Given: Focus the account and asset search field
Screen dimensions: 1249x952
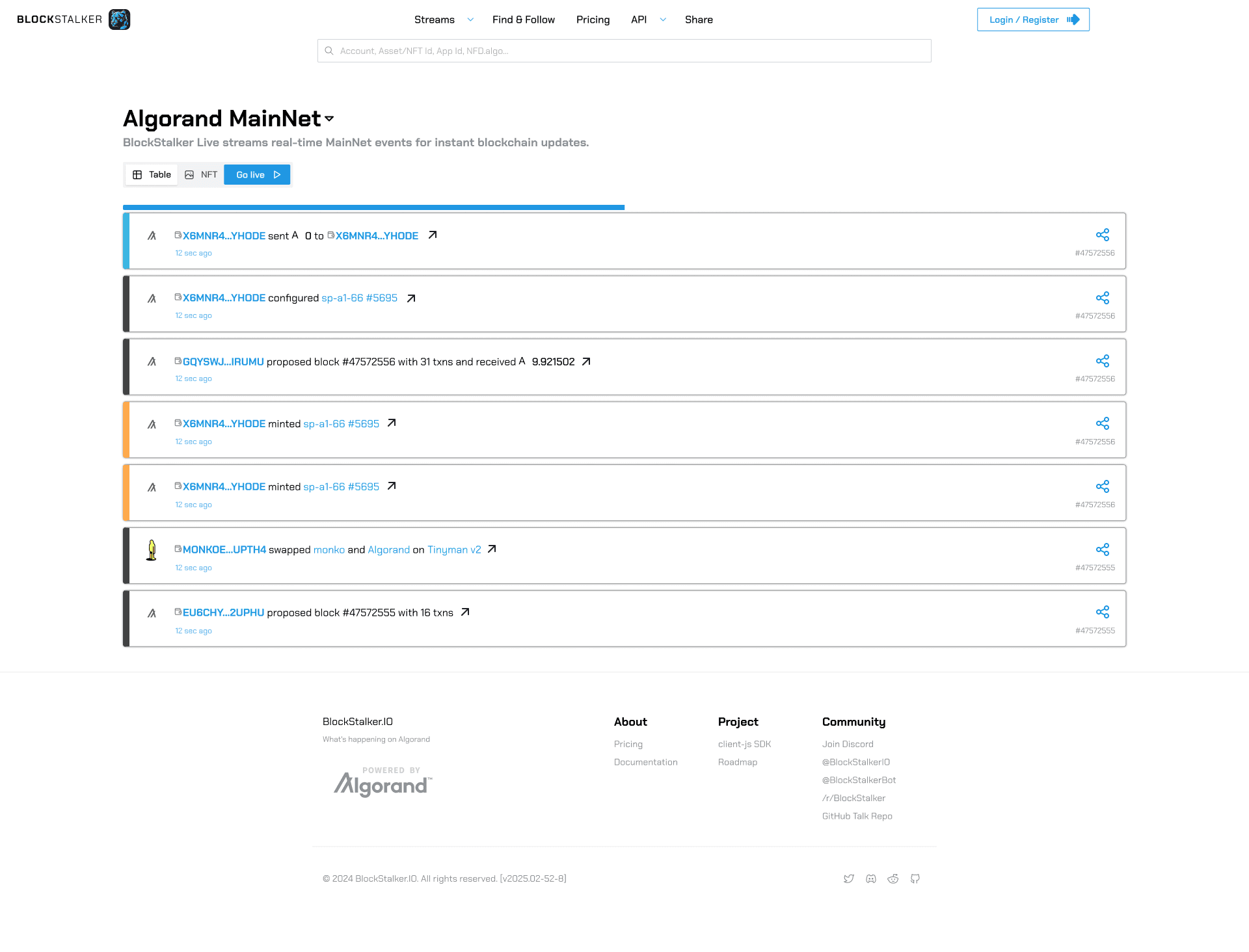Looking at the screenshot, I should click(624, 51).
